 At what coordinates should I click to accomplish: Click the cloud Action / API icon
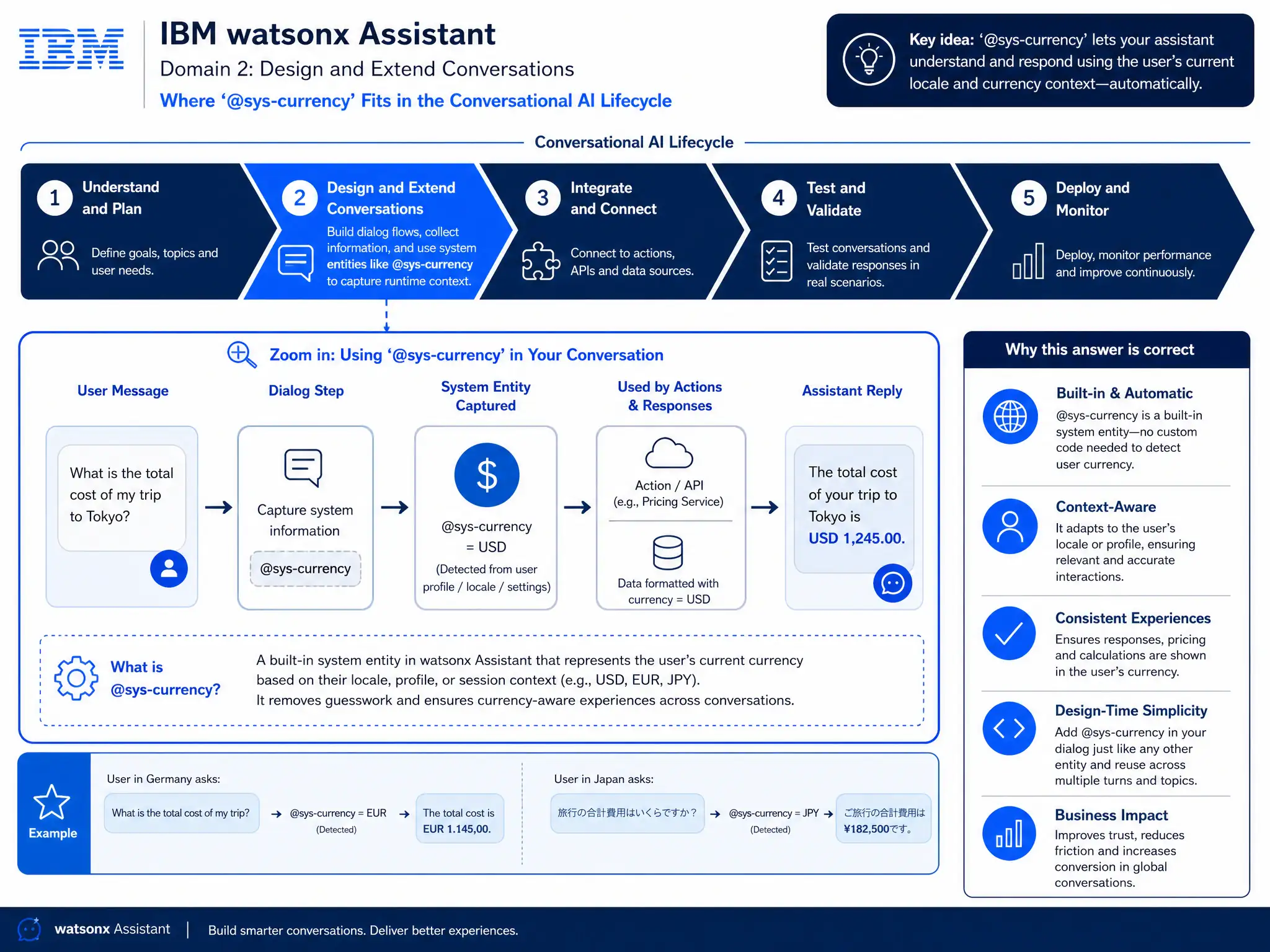point(668,452)
